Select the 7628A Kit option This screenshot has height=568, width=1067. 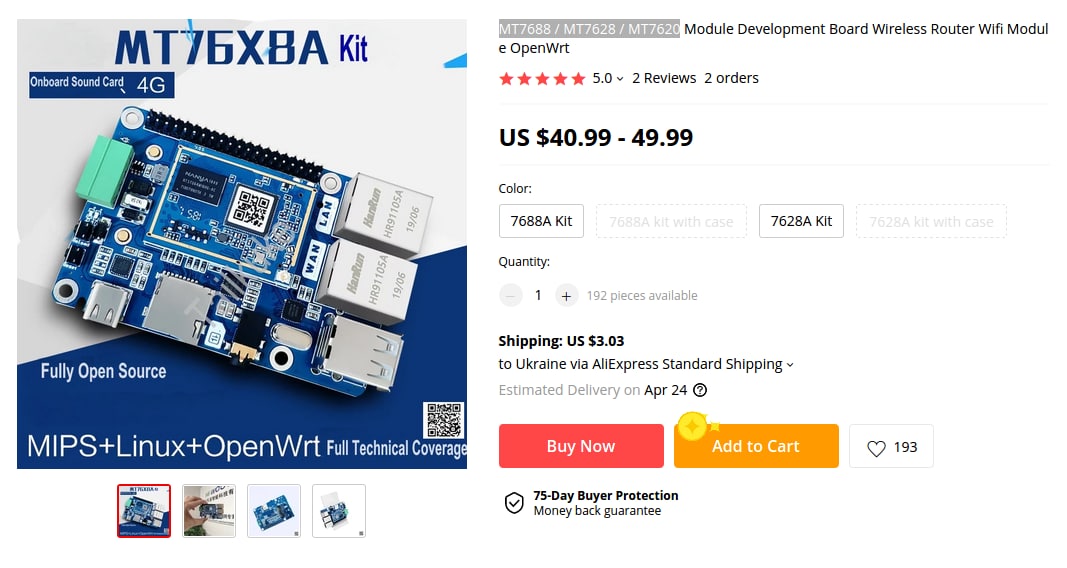tap(801, 221)
